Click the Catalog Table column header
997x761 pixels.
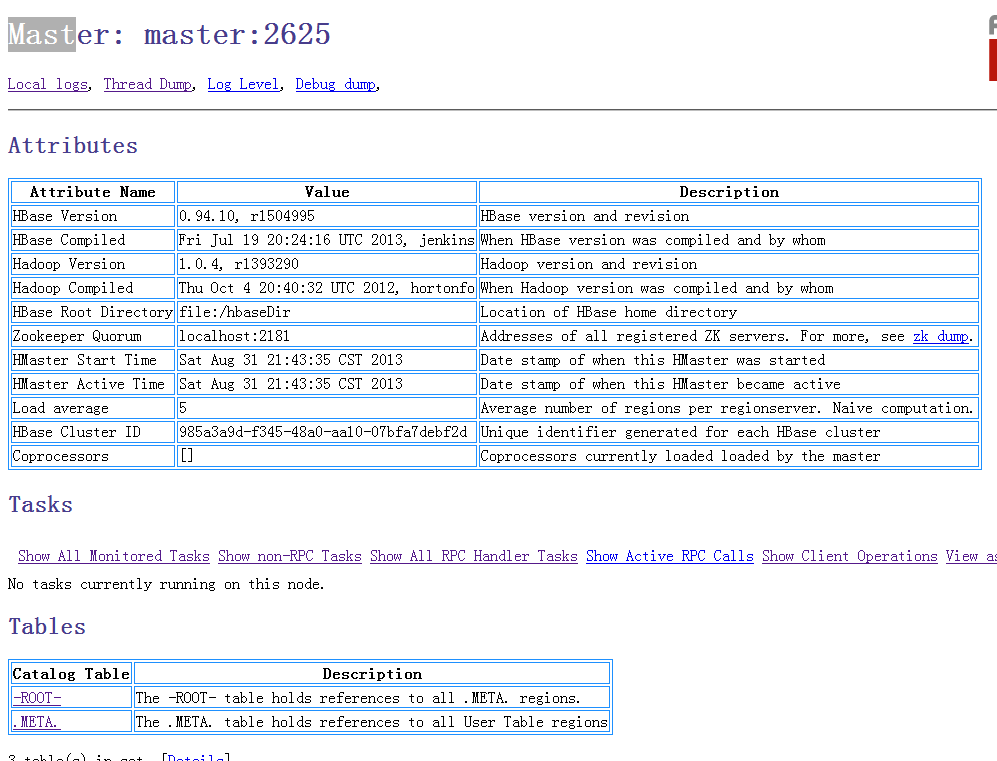[71, 674]
